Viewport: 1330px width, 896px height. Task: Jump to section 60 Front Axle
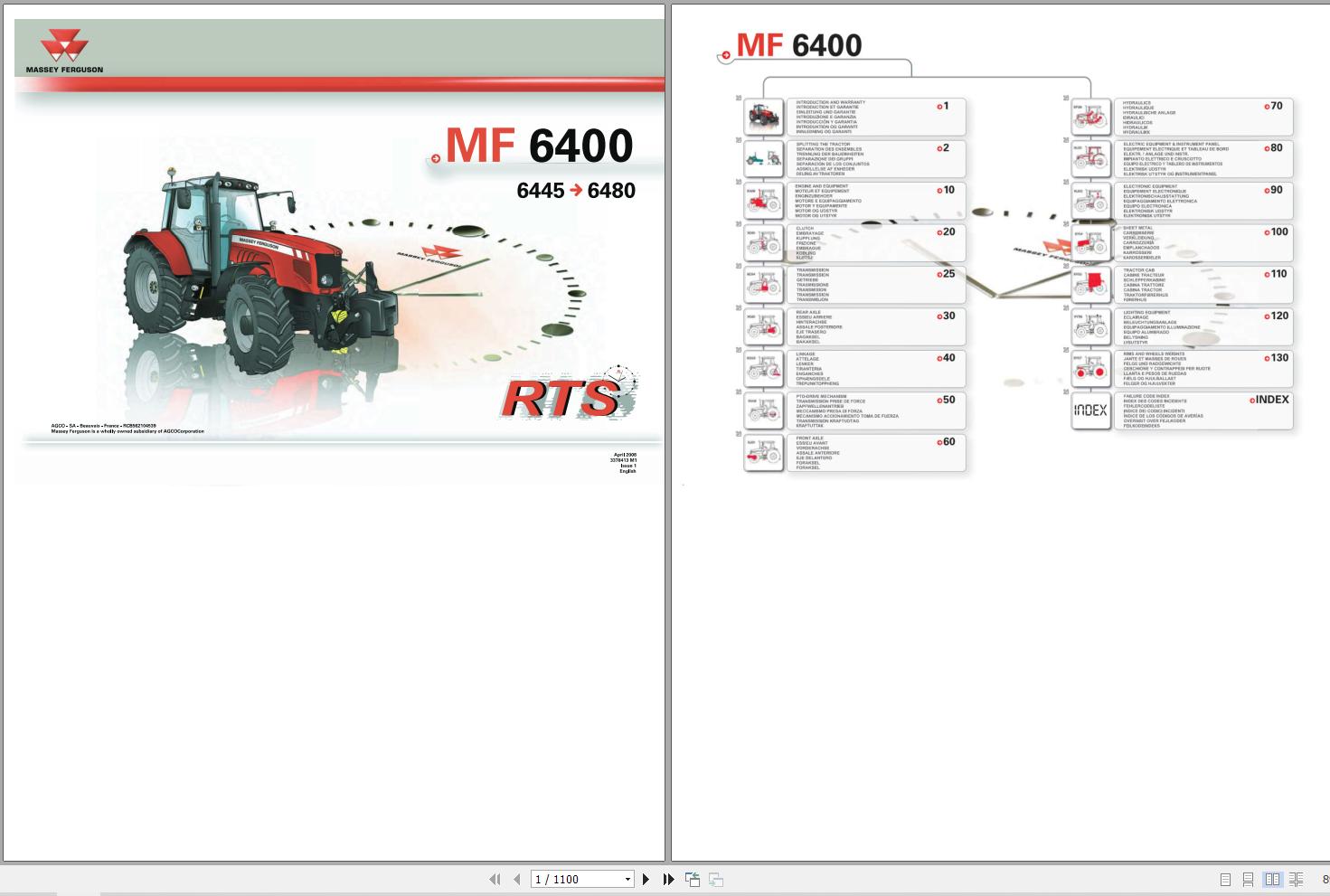[x=876, y=453]
